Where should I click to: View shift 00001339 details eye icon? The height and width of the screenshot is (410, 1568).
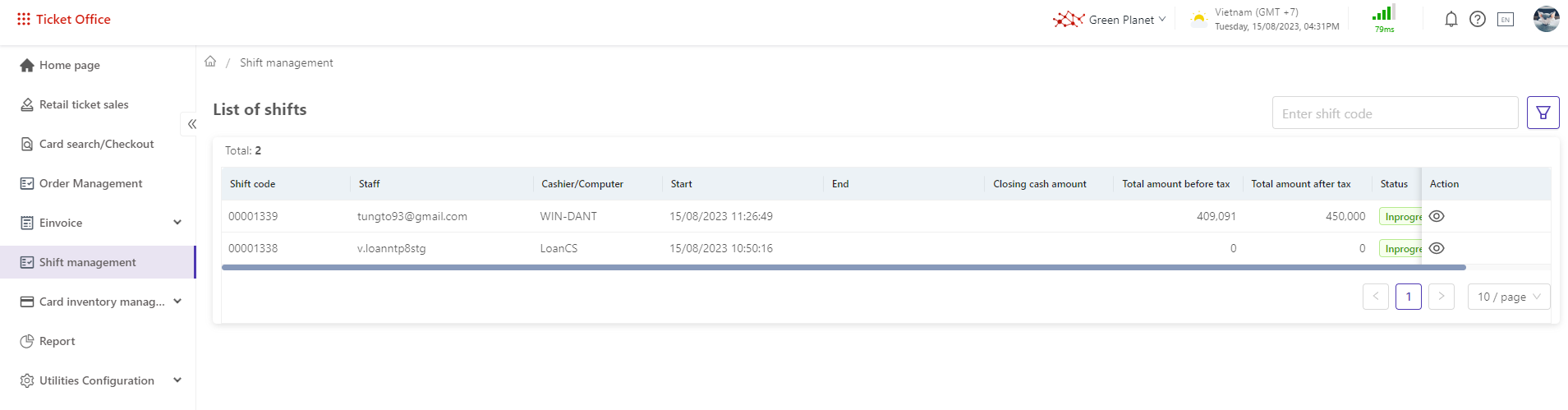[x=1437, y=216]
